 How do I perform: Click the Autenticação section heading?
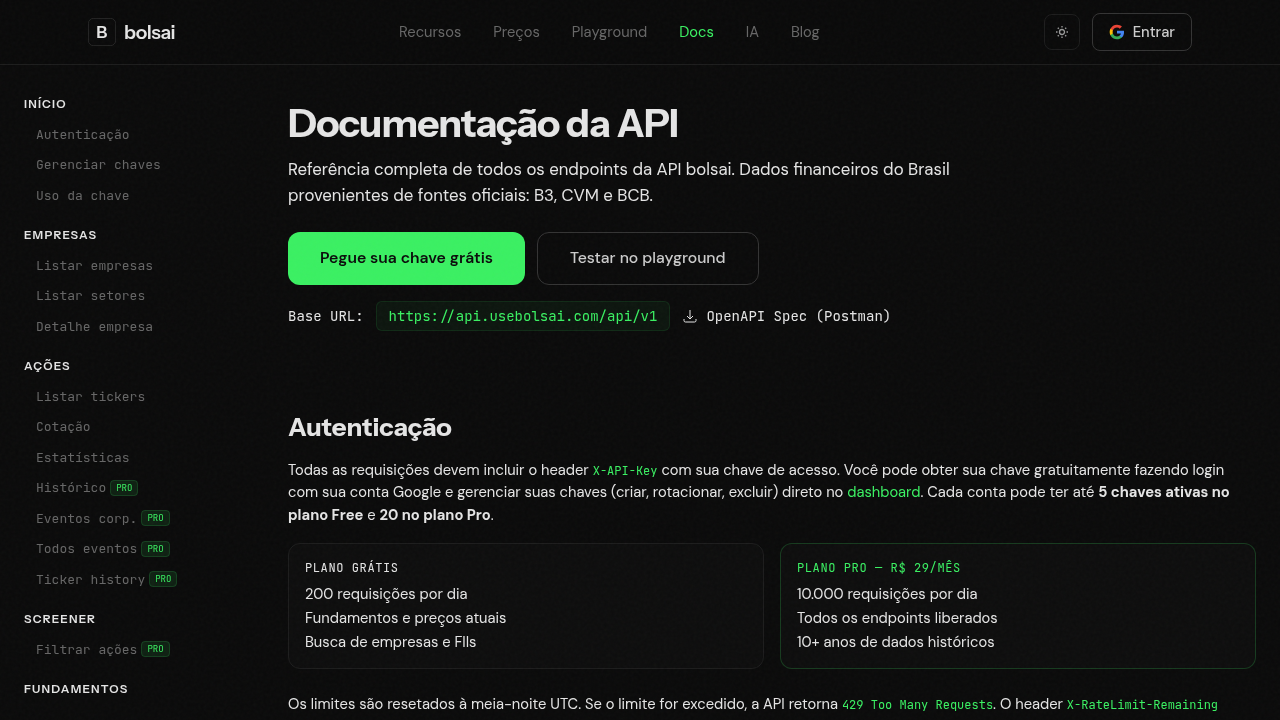tap(370, 427)
